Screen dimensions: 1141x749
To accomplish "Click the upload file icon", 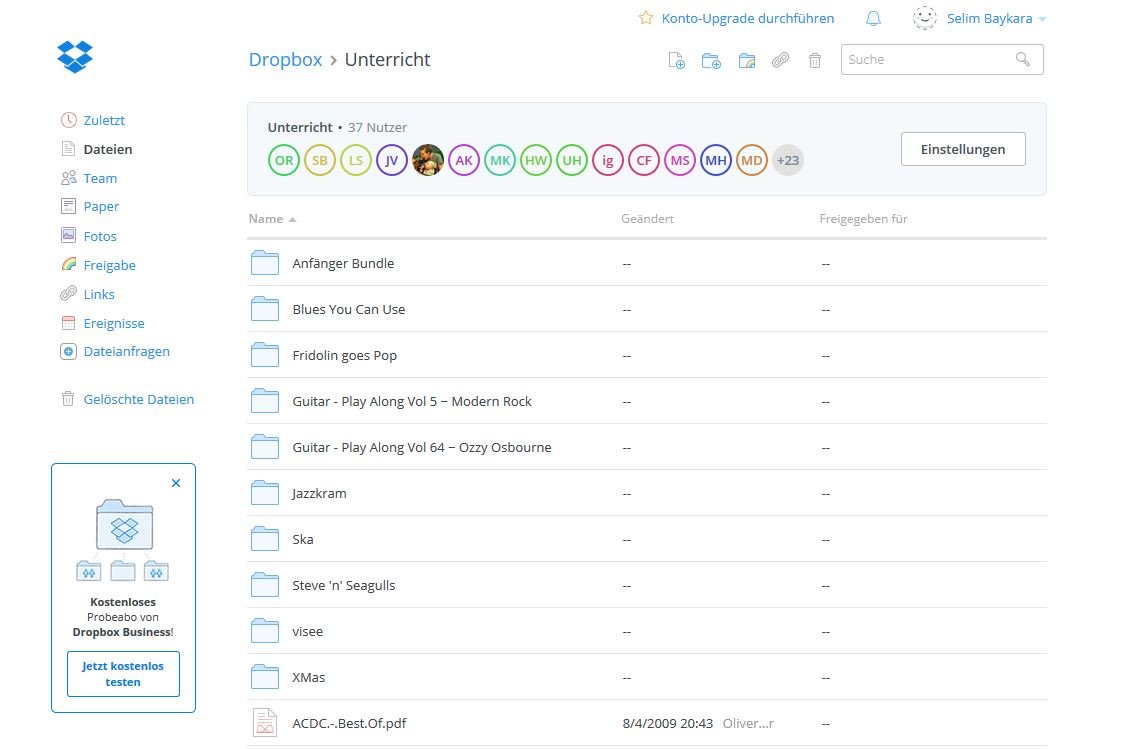I will [677, 60].
